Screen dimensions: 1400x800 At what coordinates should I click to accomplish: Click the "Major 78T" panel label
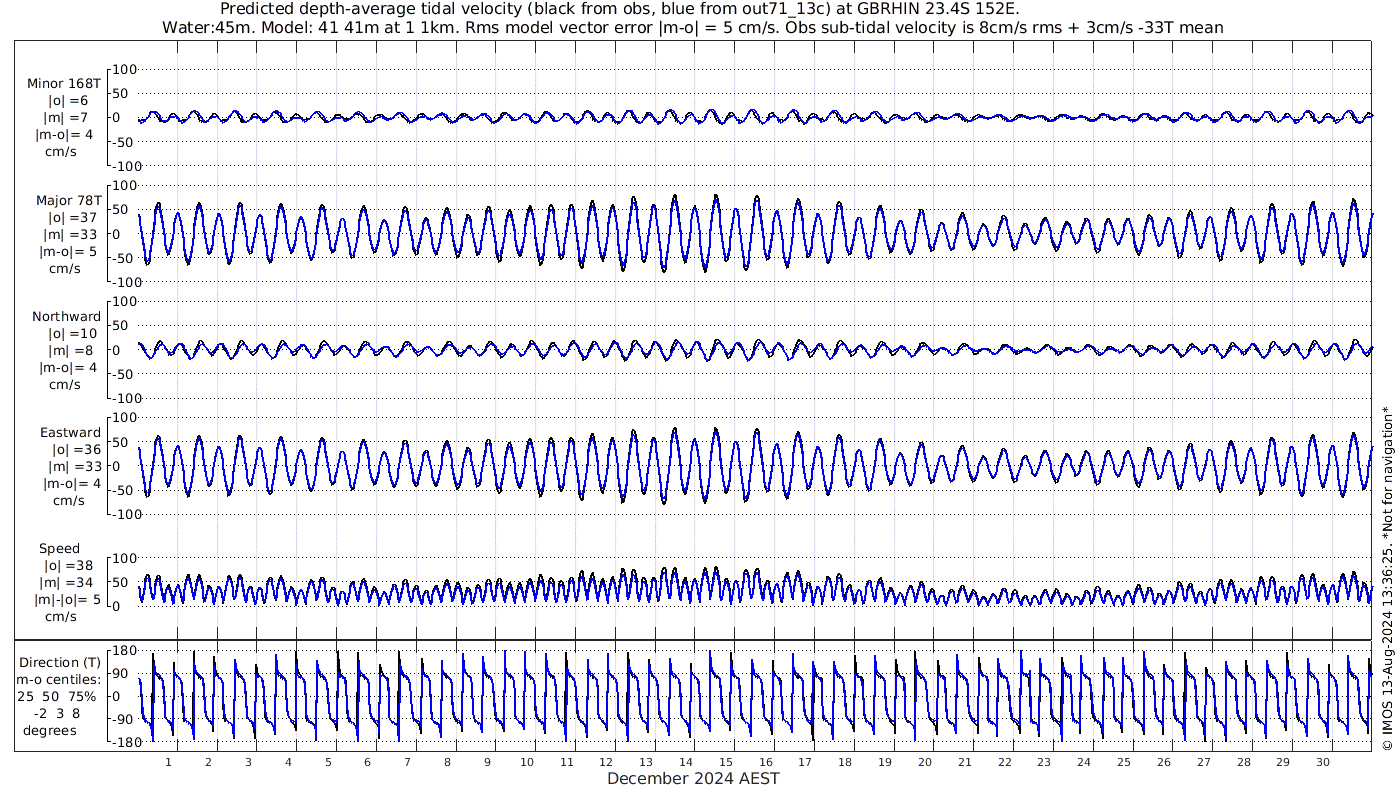[x=68, y=201]
